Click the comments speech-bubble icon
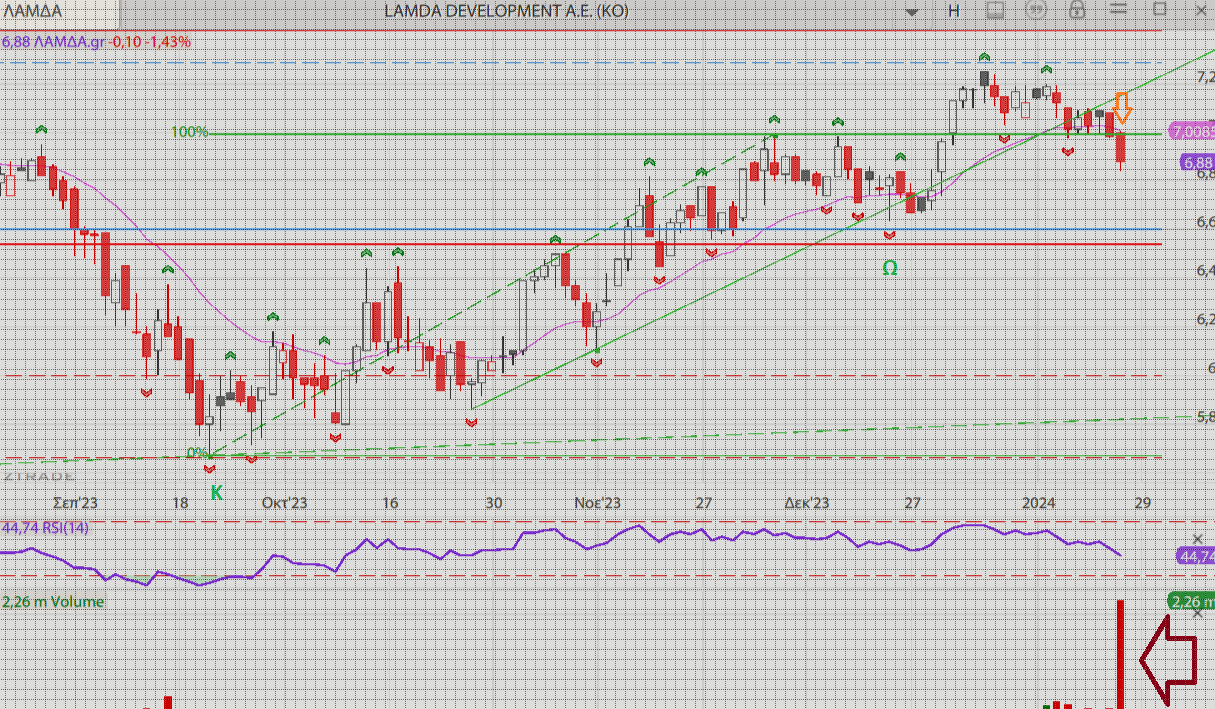Viewport: 1215px width, 709px height. pos(1037,10)
